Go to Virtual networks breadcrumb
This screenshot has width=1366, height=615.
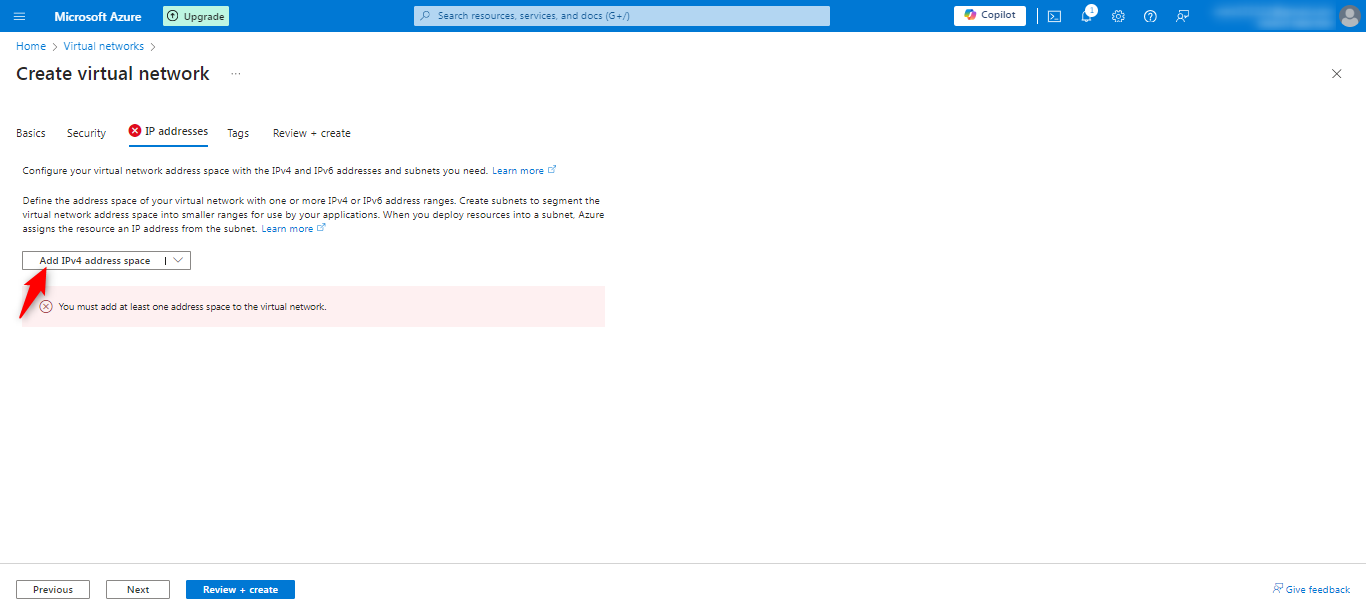click(x=104, y=46)
